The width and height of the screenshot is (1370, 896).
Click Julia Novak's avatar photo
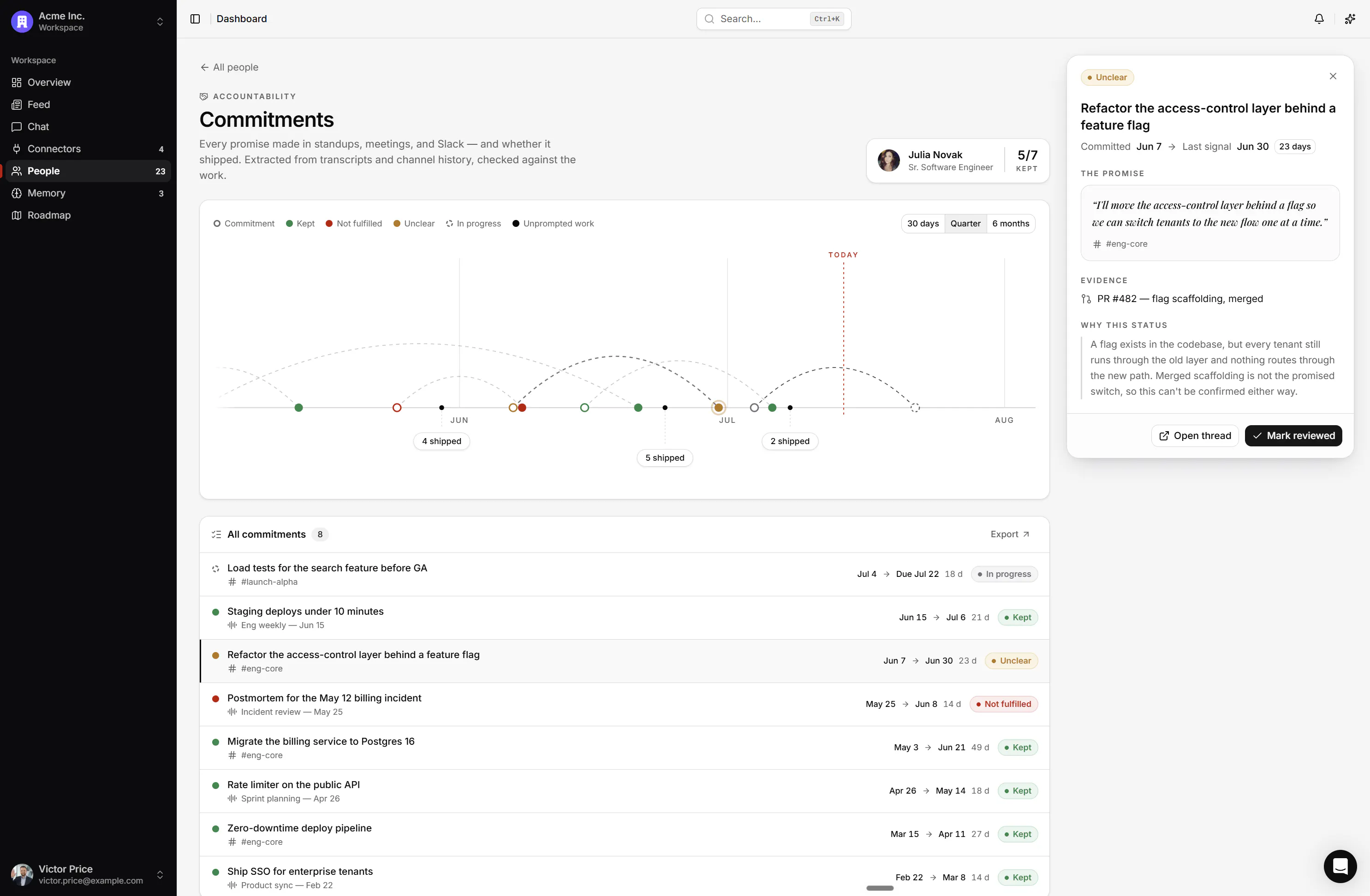click(x=888, y=160)
